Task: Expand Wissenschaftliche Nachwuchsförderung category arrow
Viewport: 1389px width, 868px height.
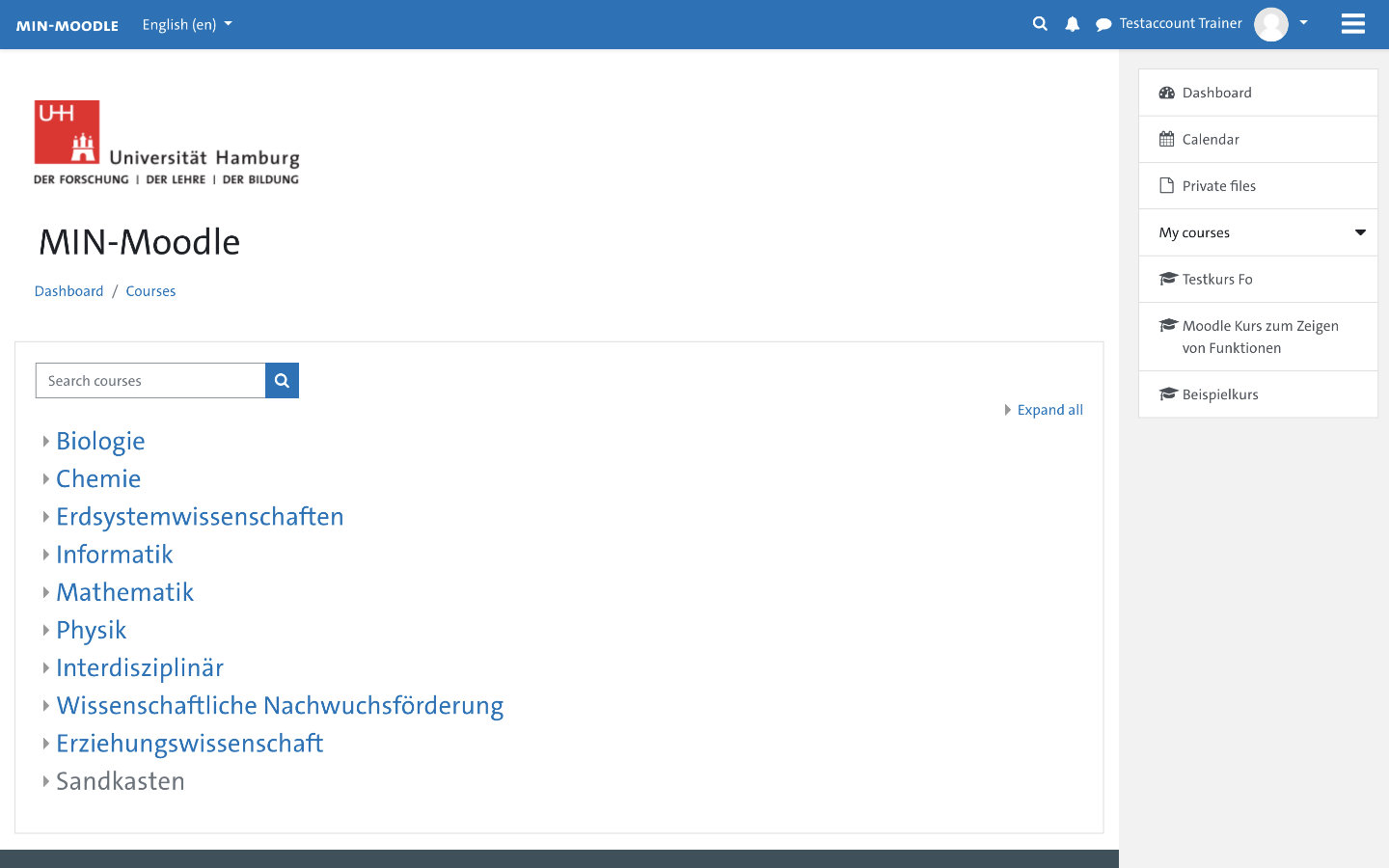Action: (45, 705)
